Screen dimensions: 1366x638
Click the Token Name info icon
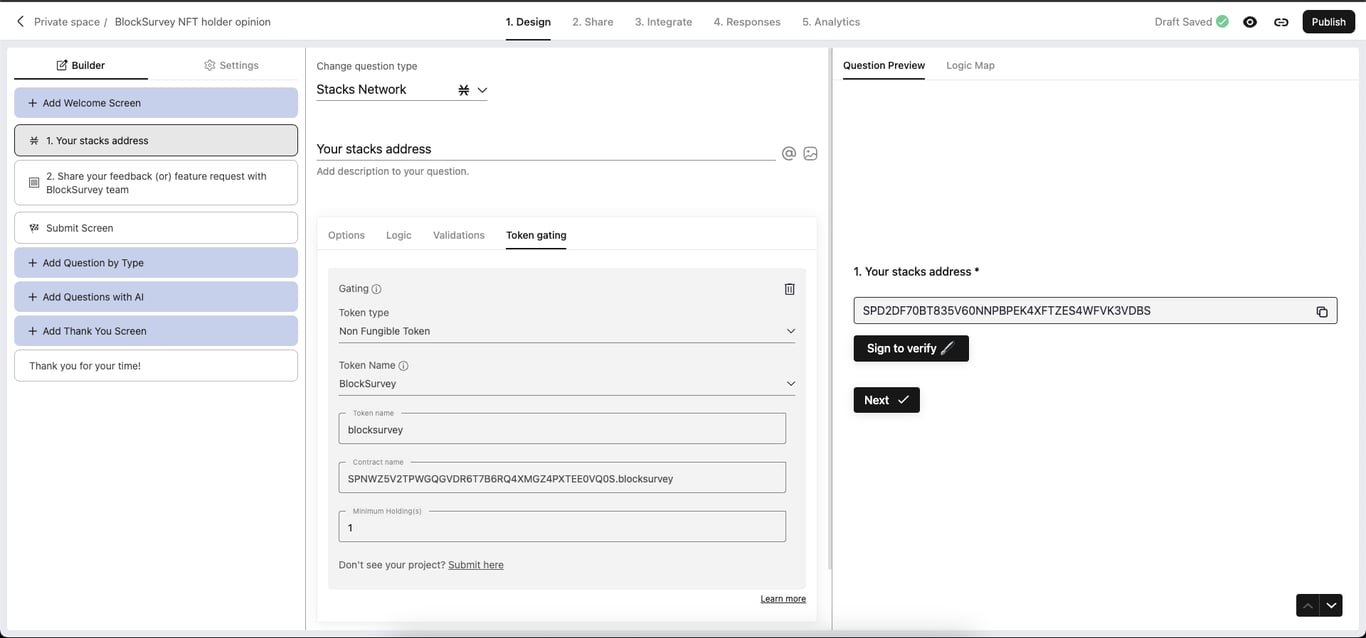pos(404,366)
